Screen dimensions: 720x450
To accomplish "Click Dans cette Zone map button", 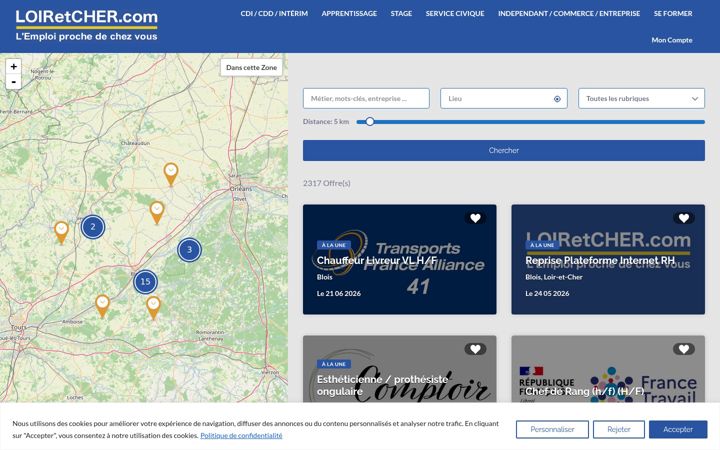I will point(251,68).
